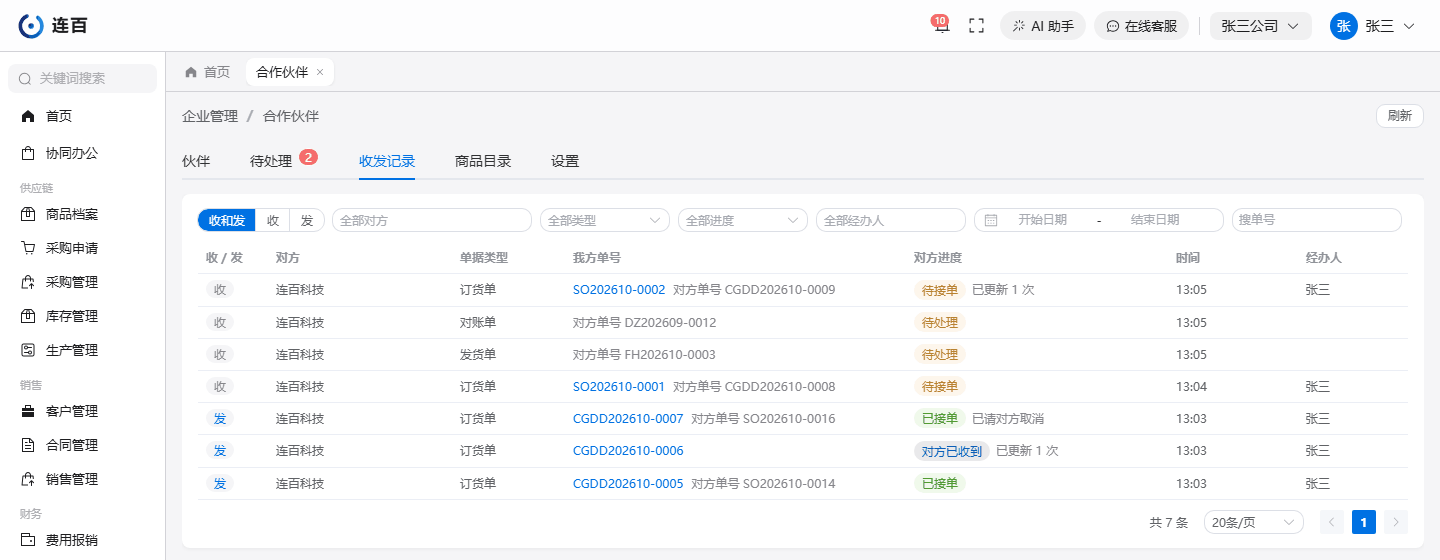Switch to the 伙伴 tab
The width and height of the screenshot is (1440, 560).
pos(196,161)
